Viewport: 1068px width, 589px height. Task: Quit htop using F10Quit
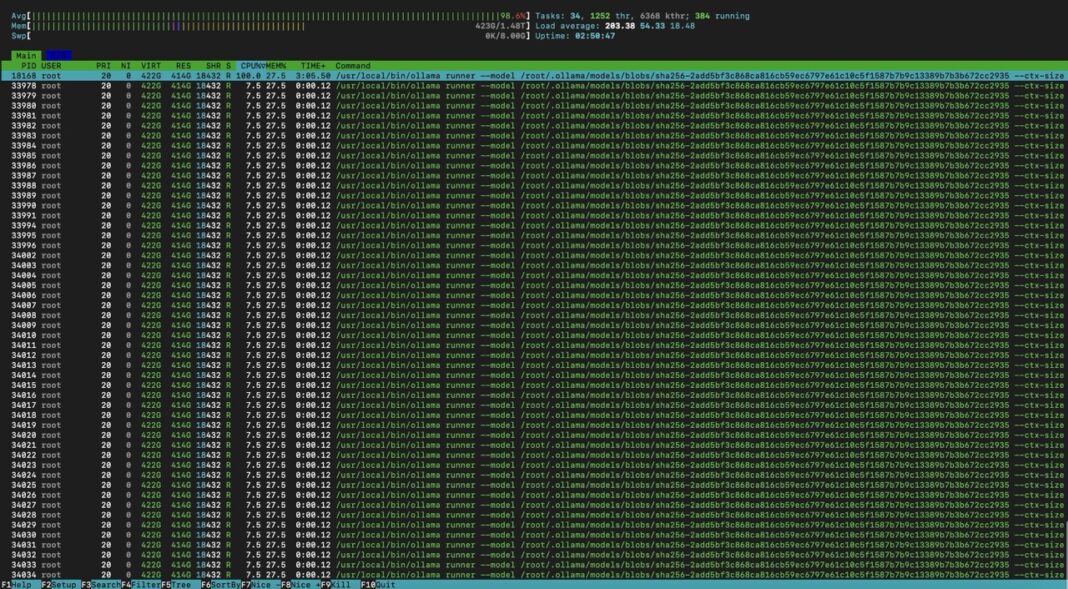pos(378,583)
